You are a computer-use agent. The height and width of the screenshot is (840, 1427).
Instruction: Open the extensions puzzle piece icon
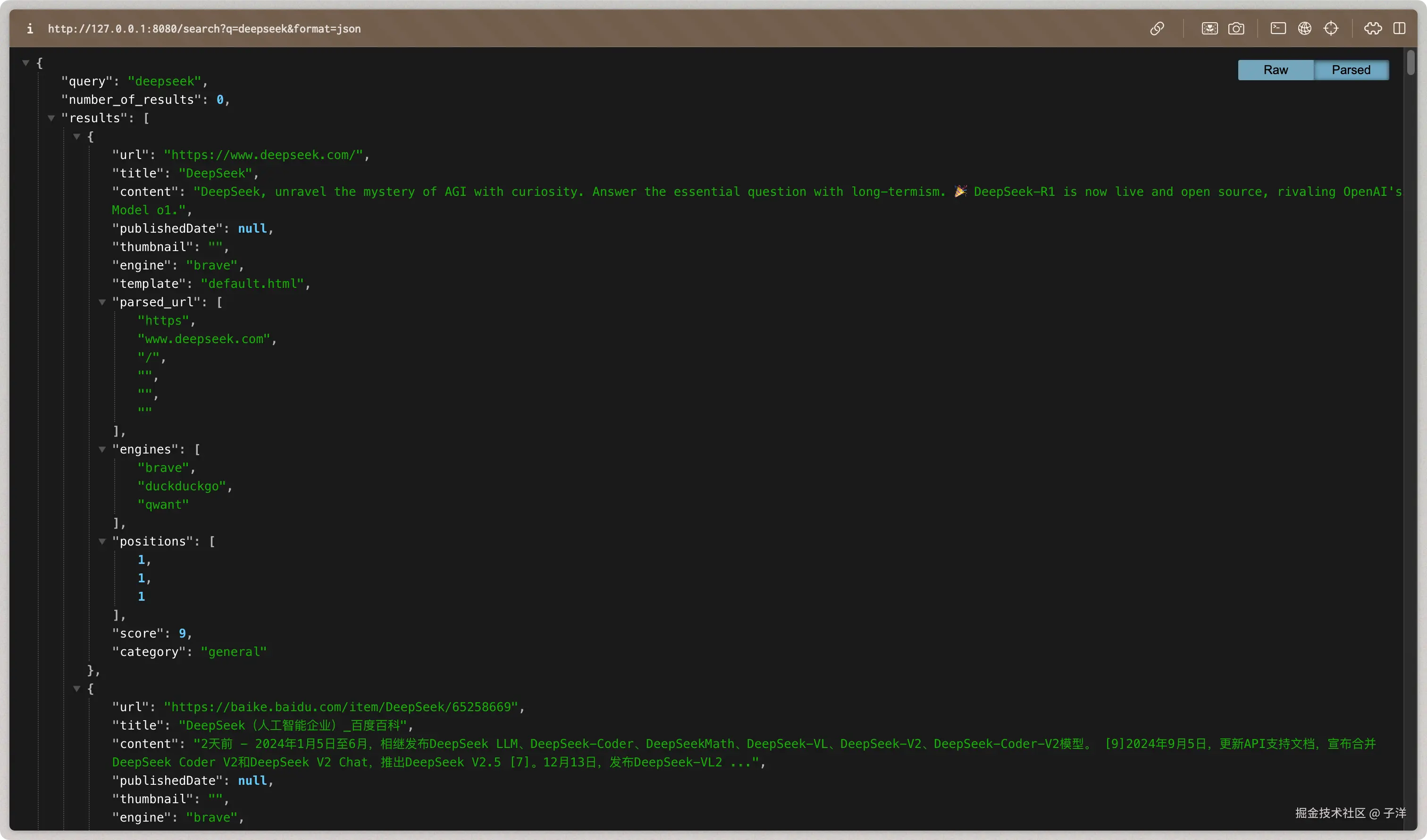pos(1373,28)
